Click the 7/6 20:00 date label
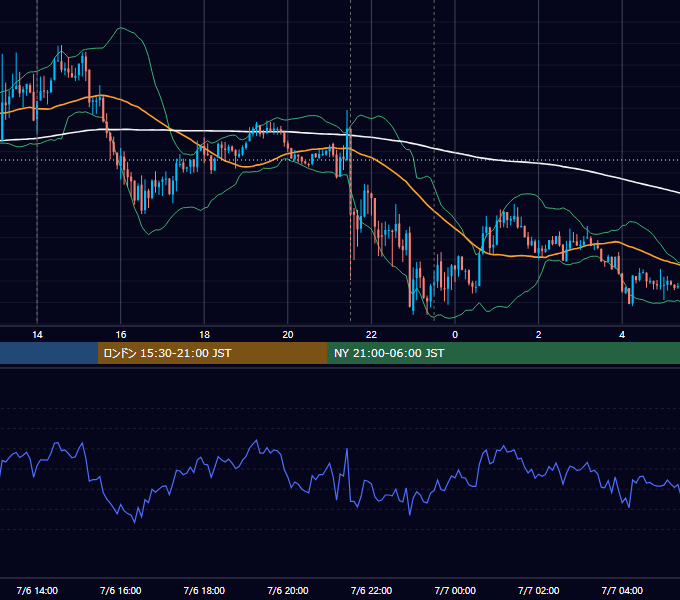The height and width of the screenshot is (600, 680). pyautogui.click(x=288, y=590)
